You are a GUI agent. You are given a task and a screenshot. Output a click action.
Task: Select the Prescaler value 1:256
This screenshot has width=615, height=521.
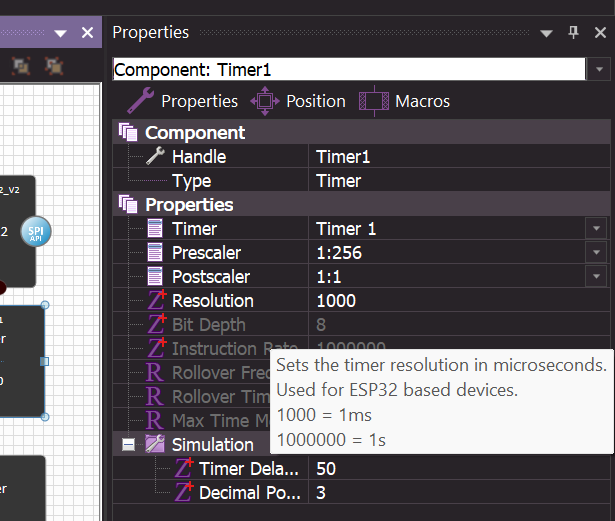point(339,253)
